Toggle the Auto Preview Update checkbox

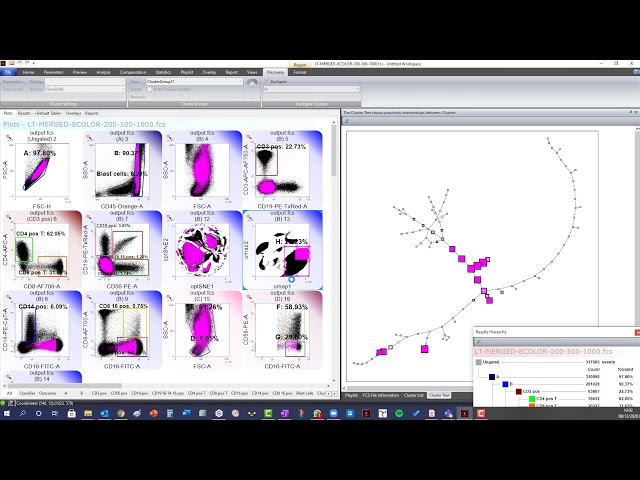(x=149, y=89)
